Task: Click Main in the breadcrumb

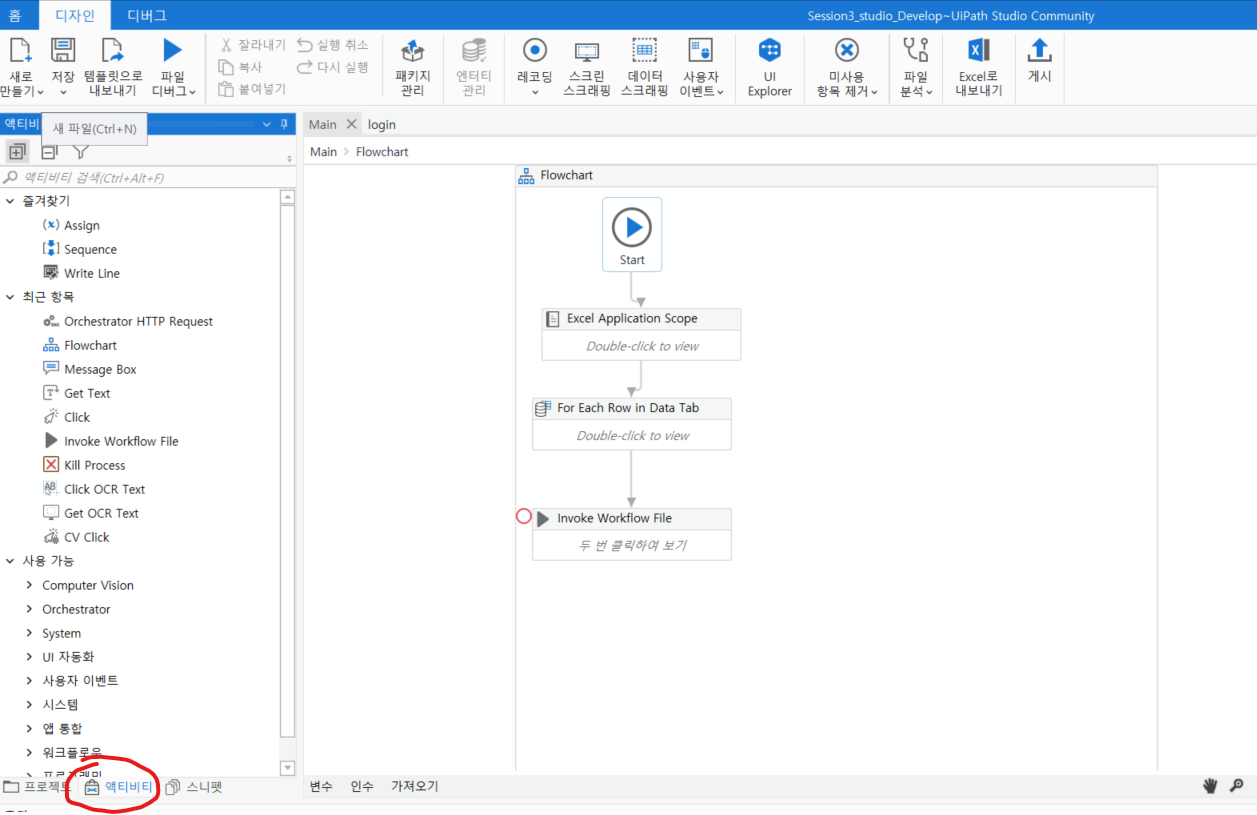Action: 323,152
